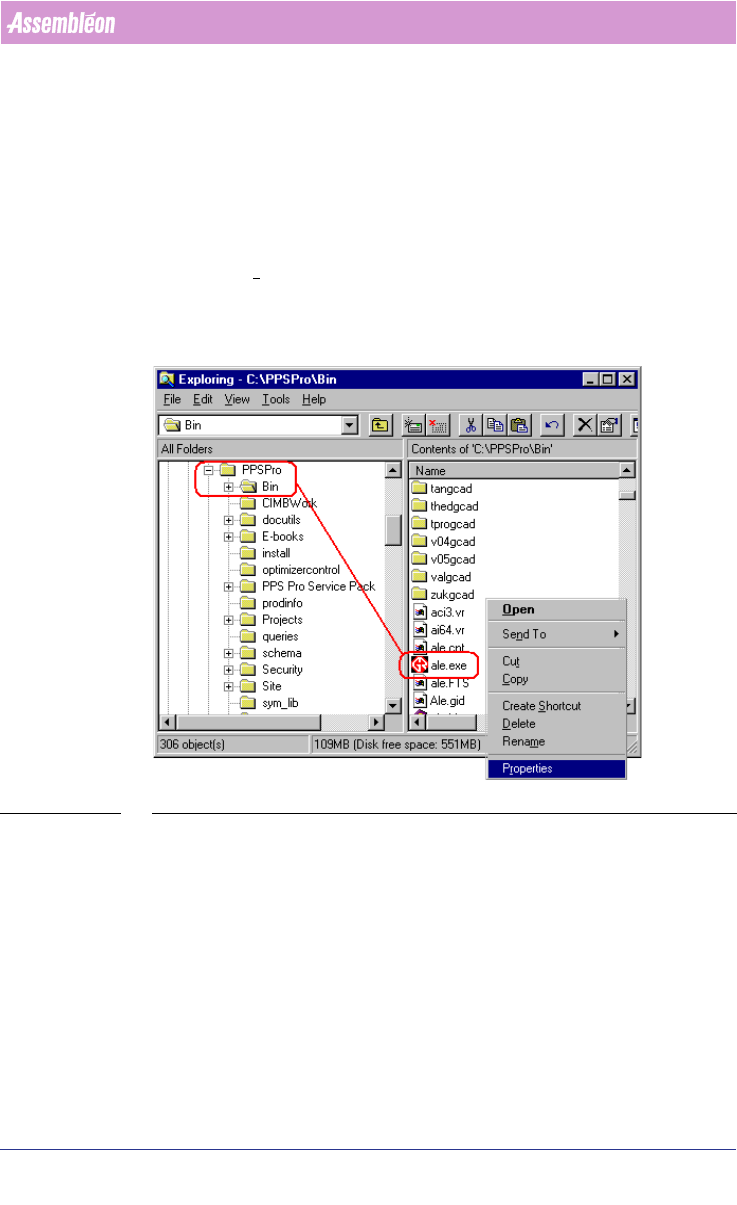Click the folder tree's scroll-down arrow
The height and width of the screenshot is (1205, 737).
click(x=393, y=706)
